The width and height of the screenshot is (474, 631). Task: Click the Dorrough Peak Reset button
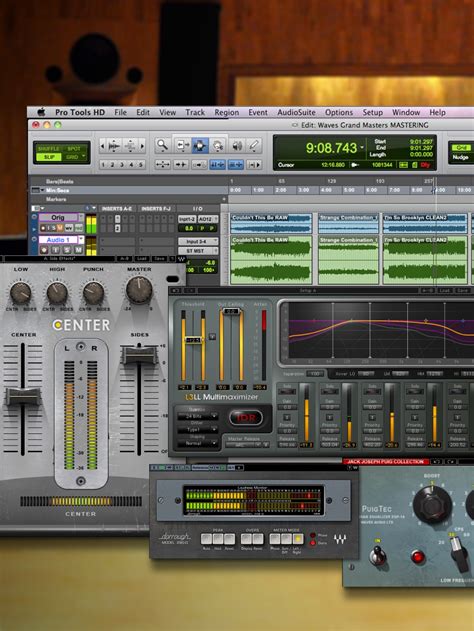(230, 538)
